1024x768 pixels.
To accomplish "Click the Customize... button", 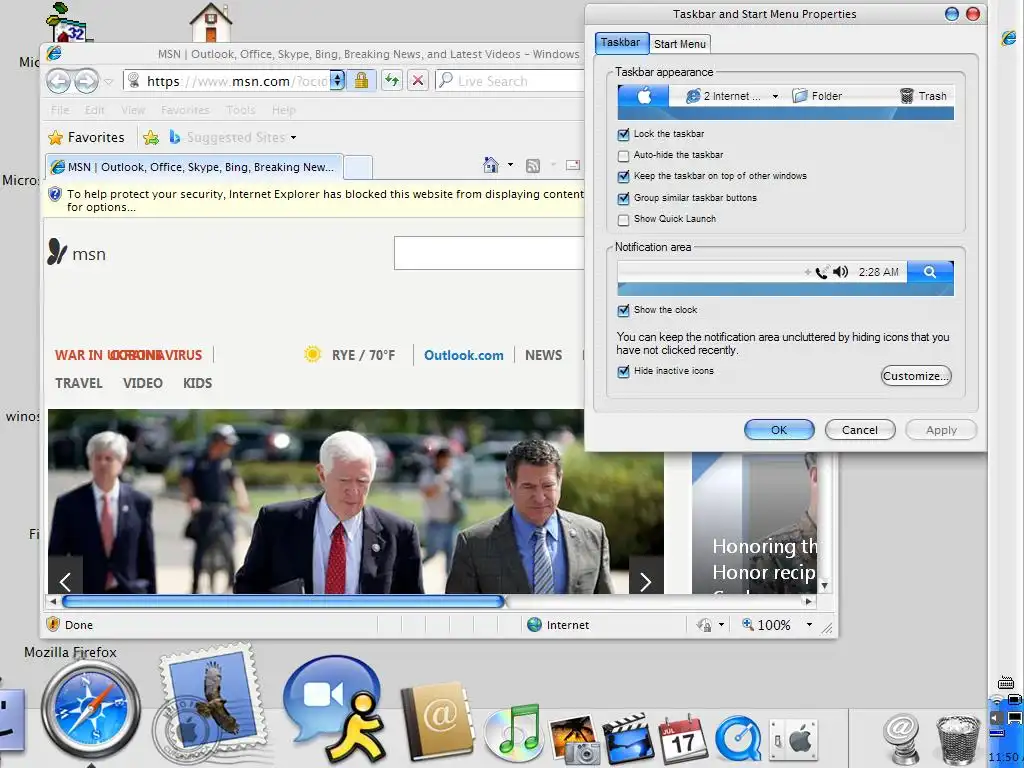I will point(916,376).
